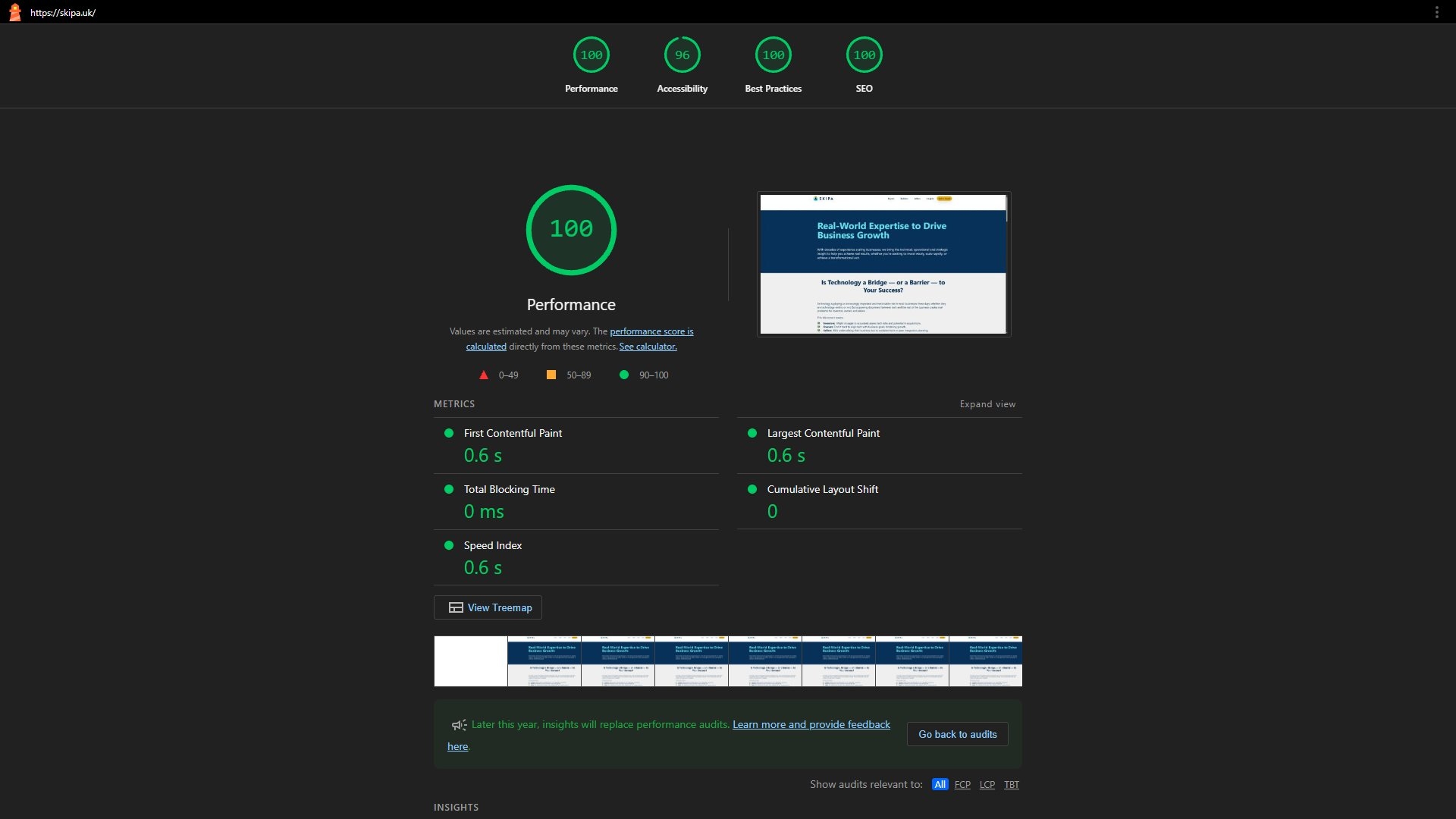Filter audits by FCP
This screenshot has width=1456, height=819.
(962, 785)
